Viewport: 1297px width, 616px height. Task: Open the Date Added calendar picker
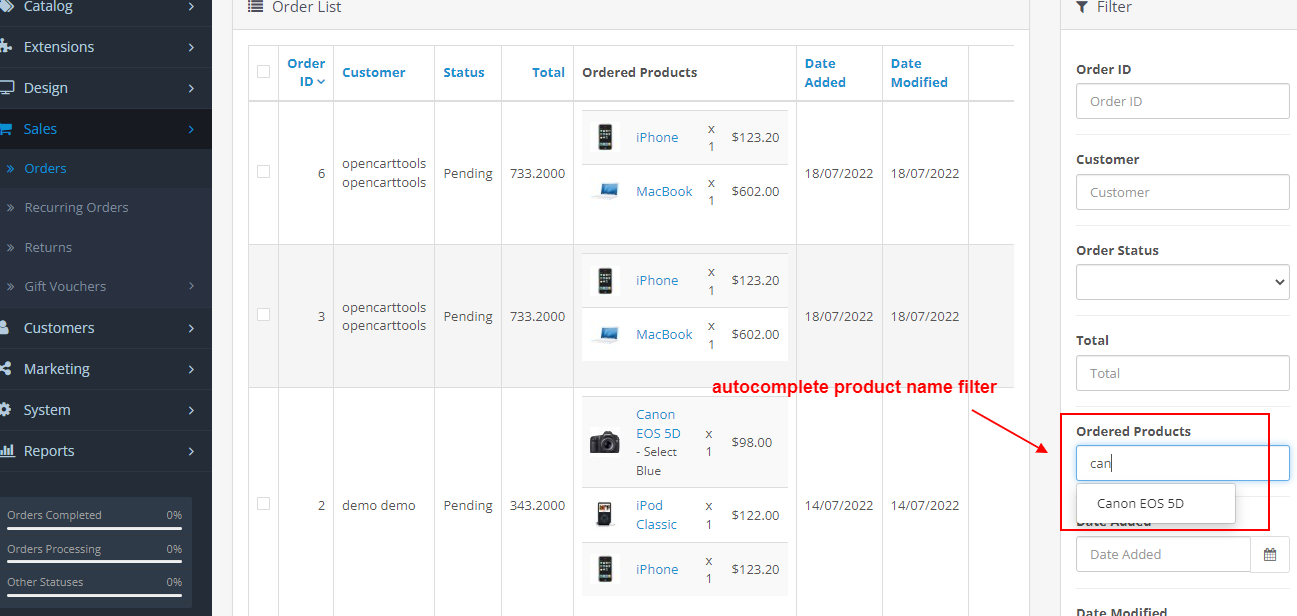(1270, 553)
